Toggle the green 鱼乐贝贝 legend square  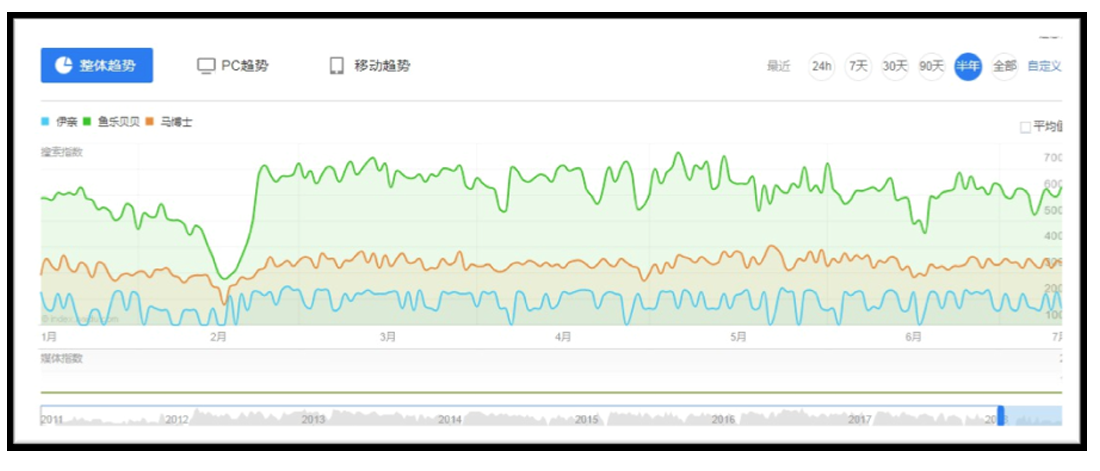click(87, 122)
